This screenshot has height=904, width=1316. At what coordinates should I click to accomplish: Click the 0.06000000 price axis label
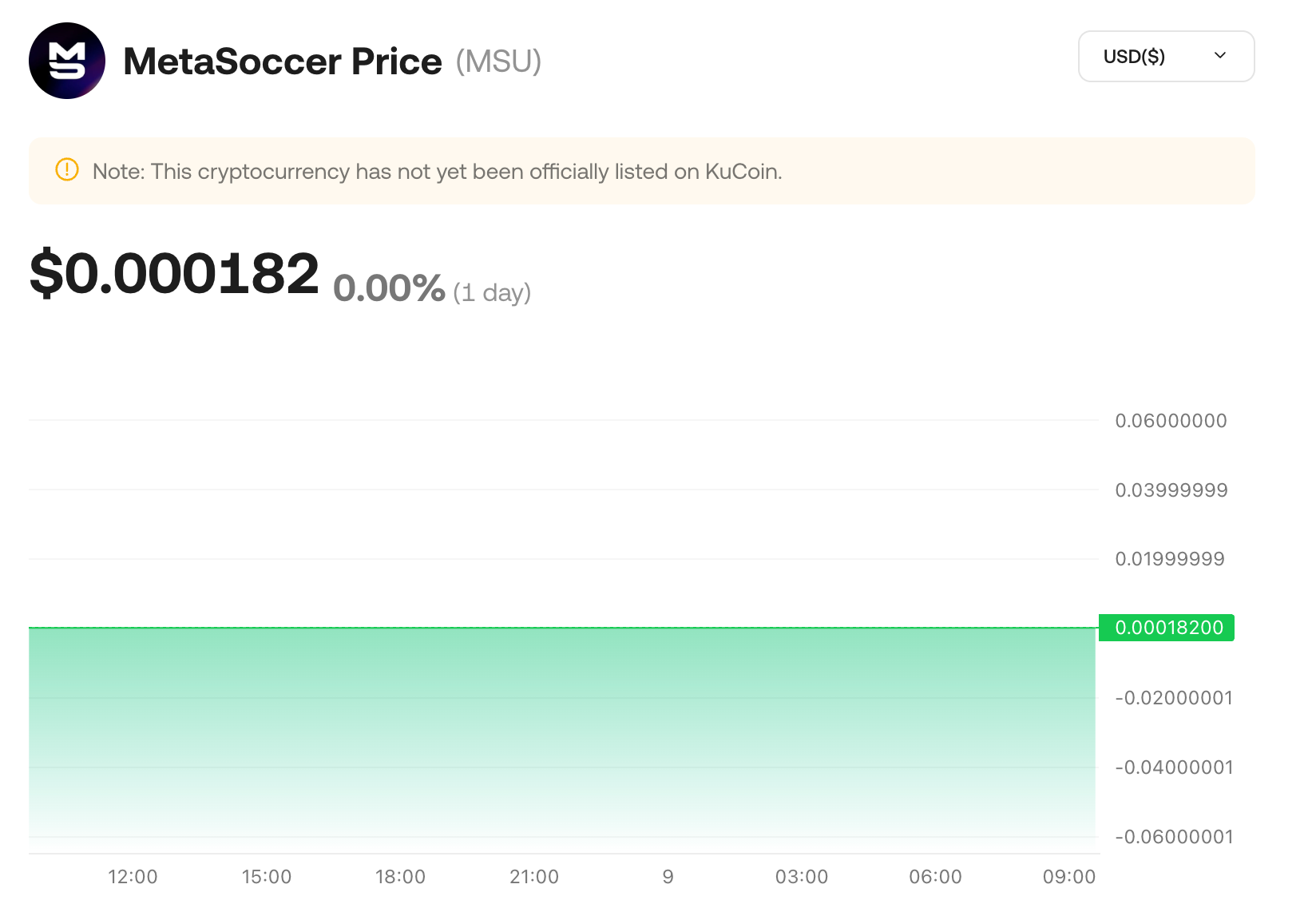[1171, 421]
